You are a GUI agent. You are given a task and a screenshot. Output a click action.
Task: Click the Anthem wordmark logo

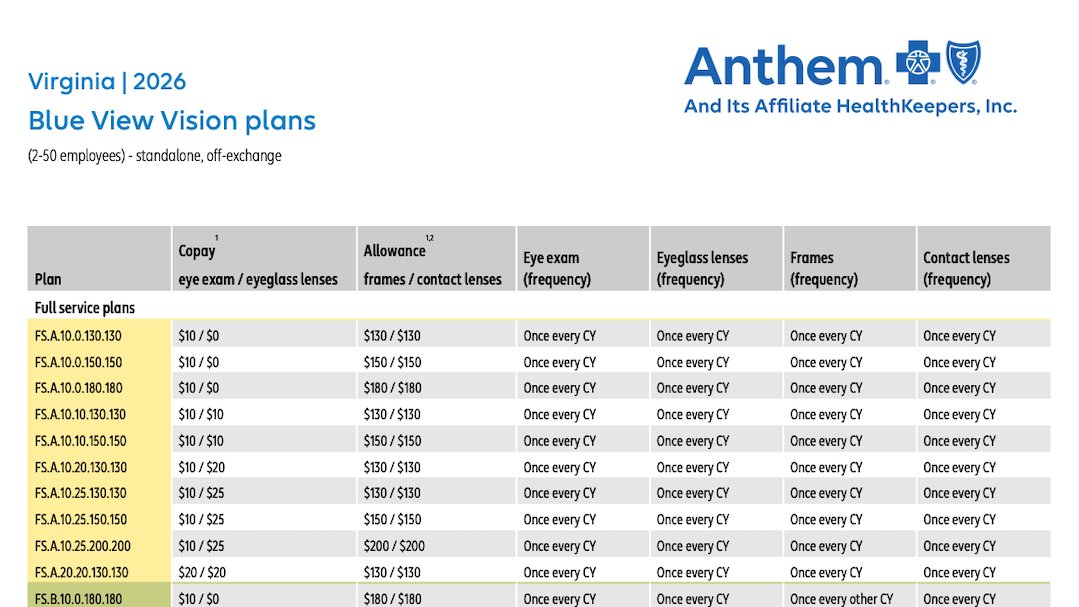(783, 68)
